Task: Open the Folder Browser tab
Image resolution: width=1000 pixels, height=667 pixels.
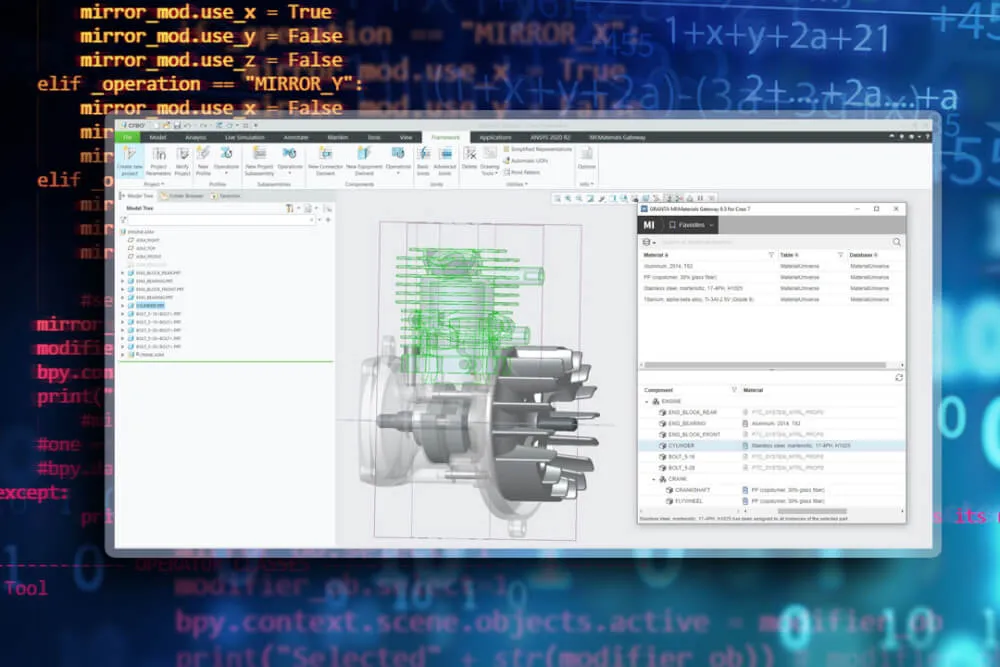Action: coord(183,196)
